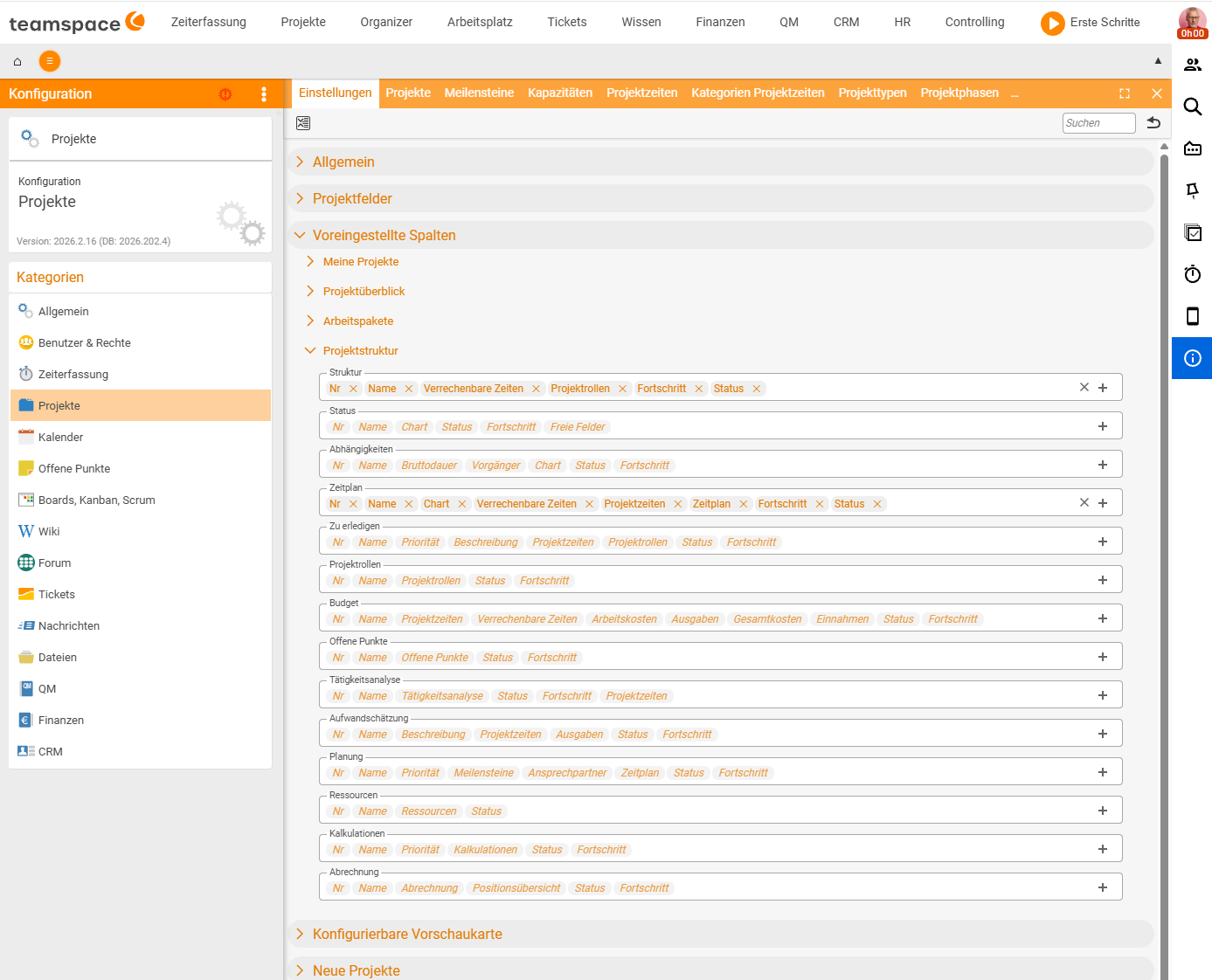
Task: Expand the Projektfelder section
Action: click(x=721, y=198)
